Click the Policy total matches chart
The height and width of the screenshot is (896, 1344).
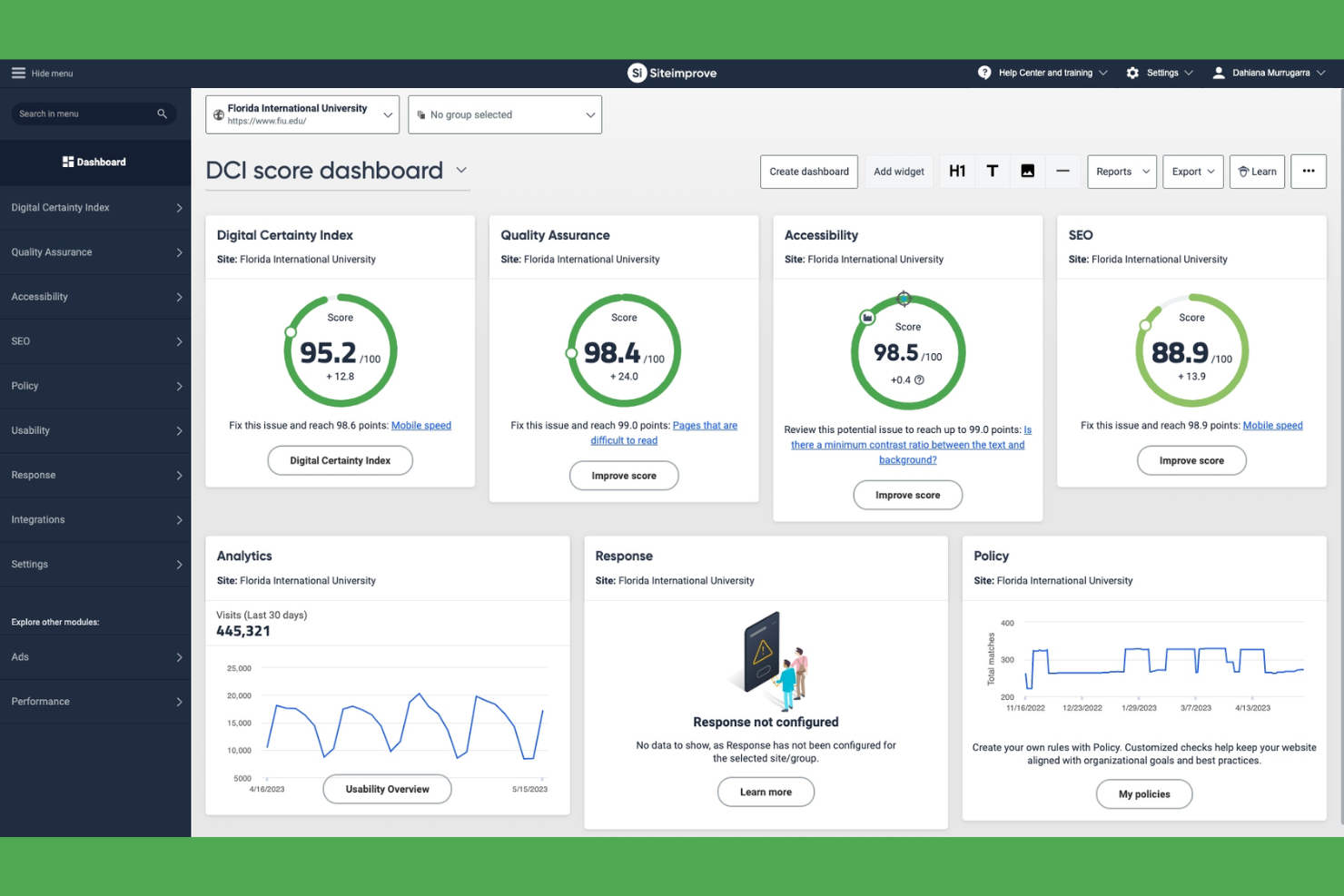click(1144, 665)
